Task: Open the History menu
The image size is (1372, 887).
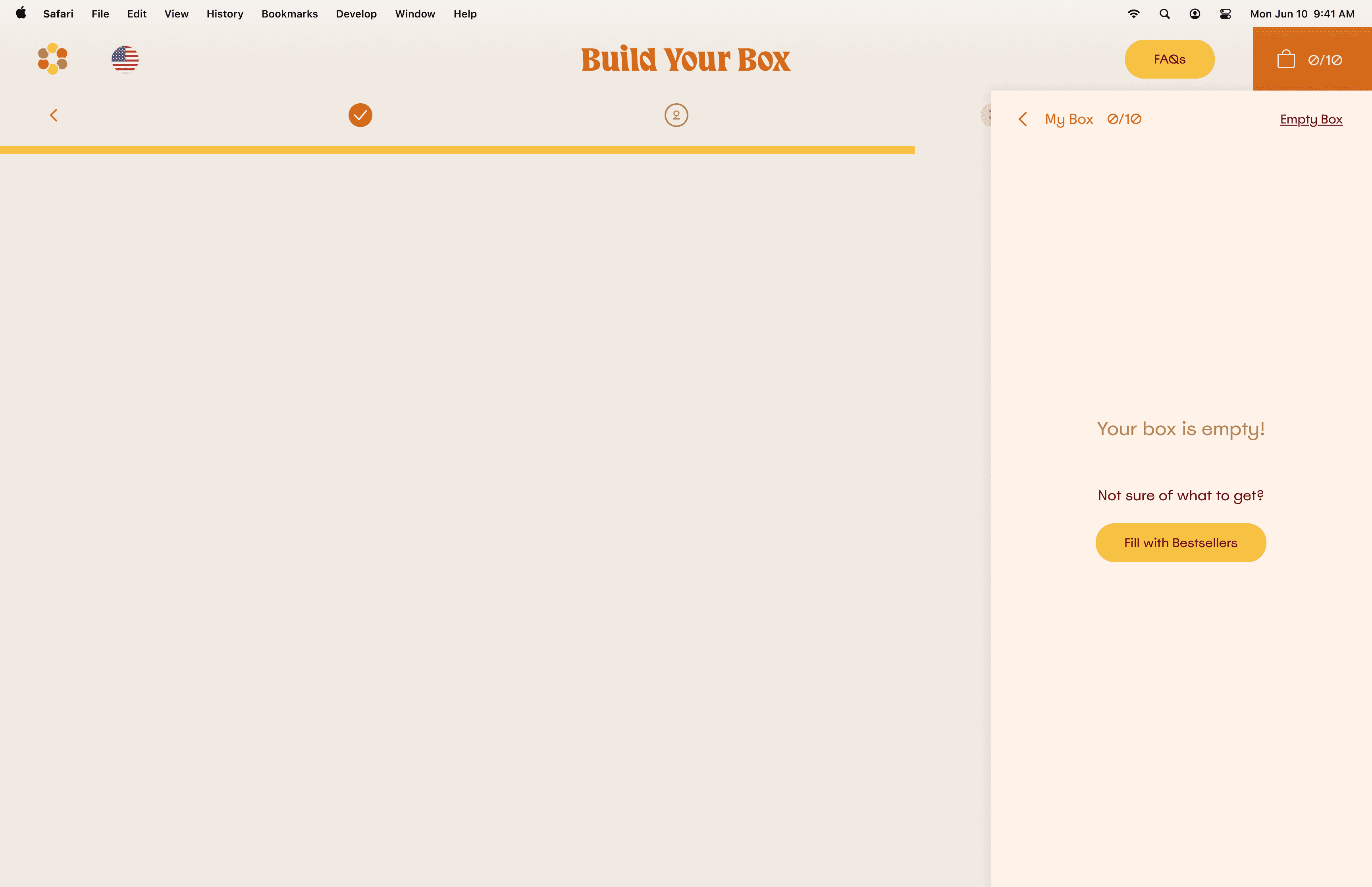Action: (x=225, y=14)
